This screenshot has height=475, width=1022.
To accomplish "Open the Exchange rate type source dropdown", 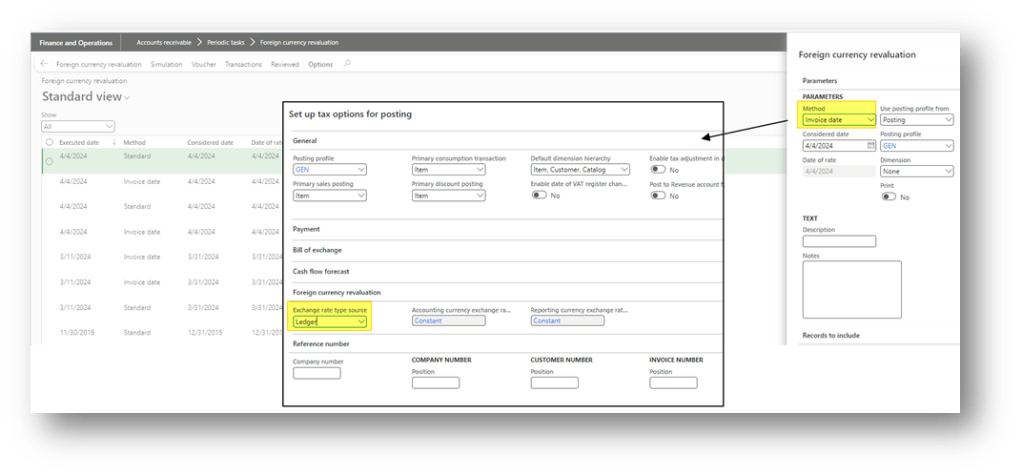I will 330,322.
